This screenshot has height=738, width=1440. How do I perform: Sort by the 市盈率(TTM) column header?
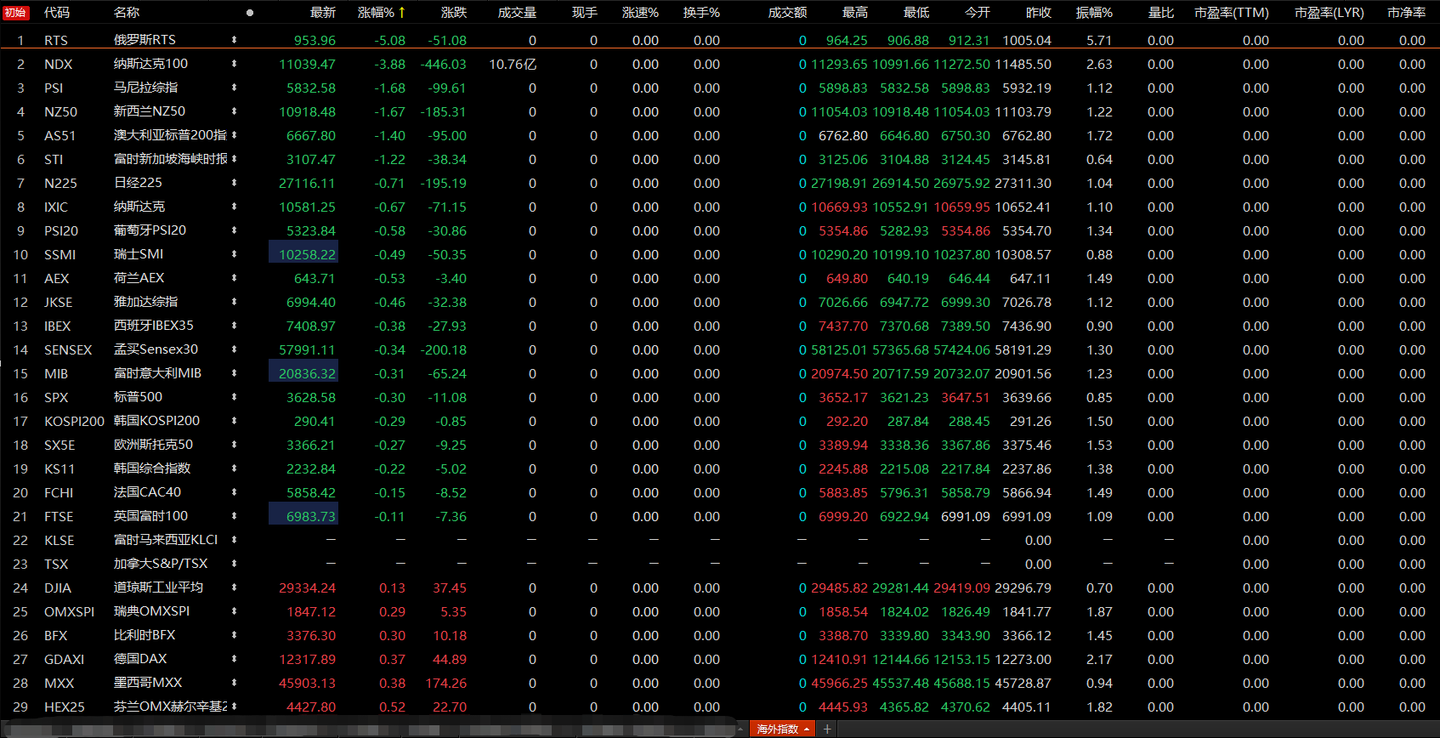click(x=1232, y=13)
